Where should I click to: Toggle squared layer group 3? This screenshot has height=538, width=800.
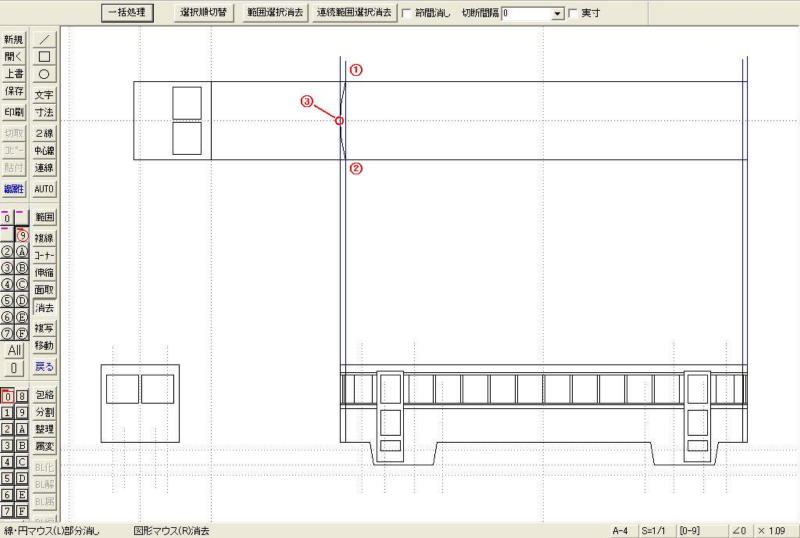click(x=7, y=445)
